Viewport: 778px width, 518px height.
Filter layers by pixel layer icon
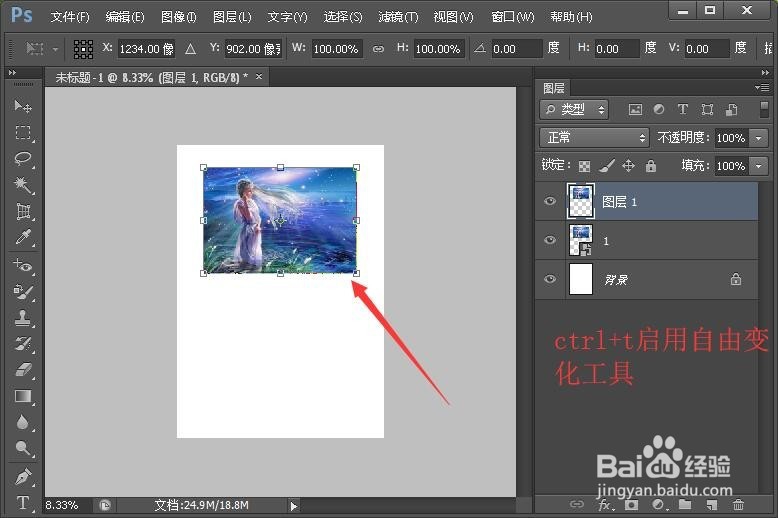635,110
